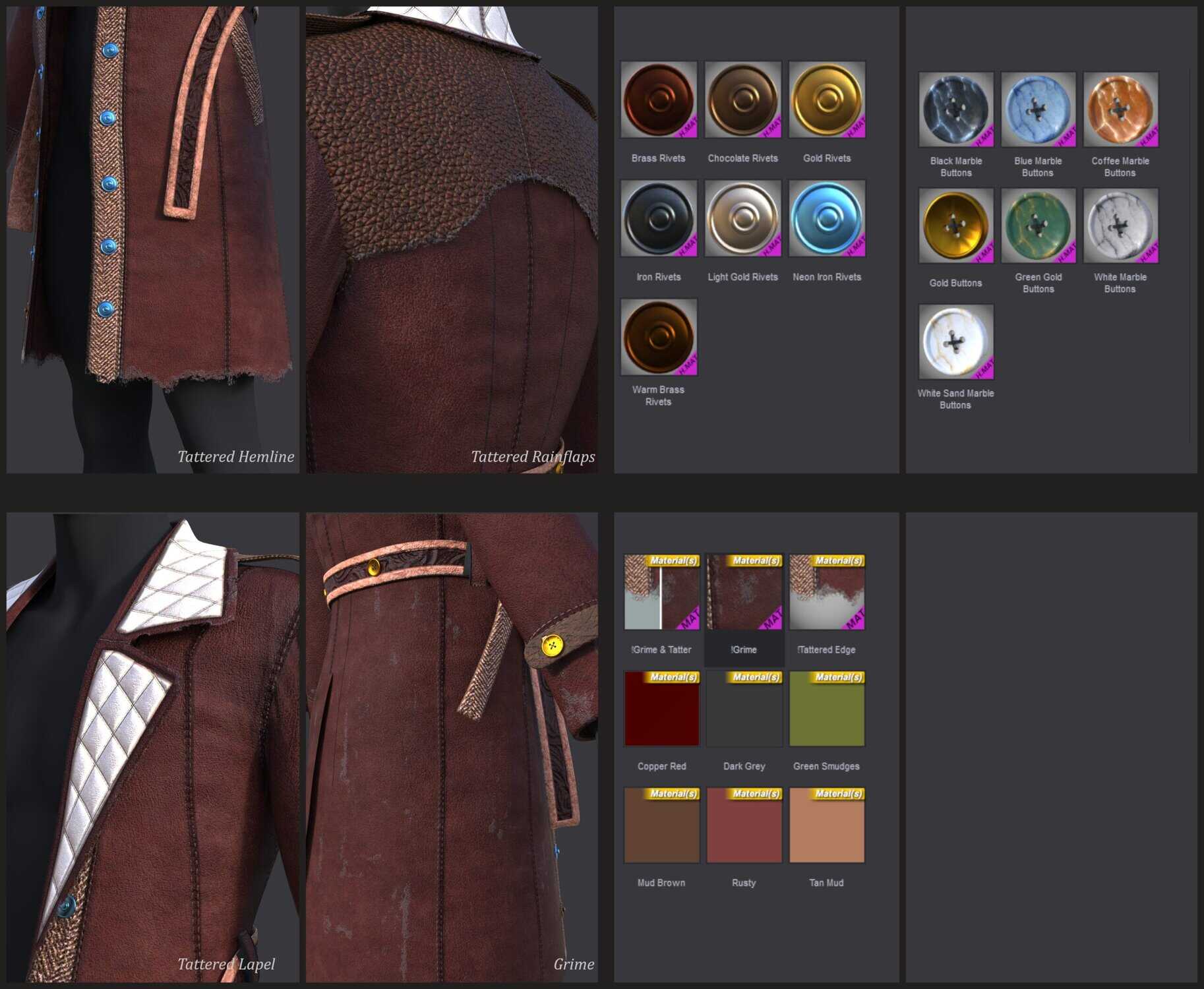Image resolution: width=1204 pixels, height=989 pixels.
Task: Apply the Green Gold Buttons material
Action: tap(1038, 226)
